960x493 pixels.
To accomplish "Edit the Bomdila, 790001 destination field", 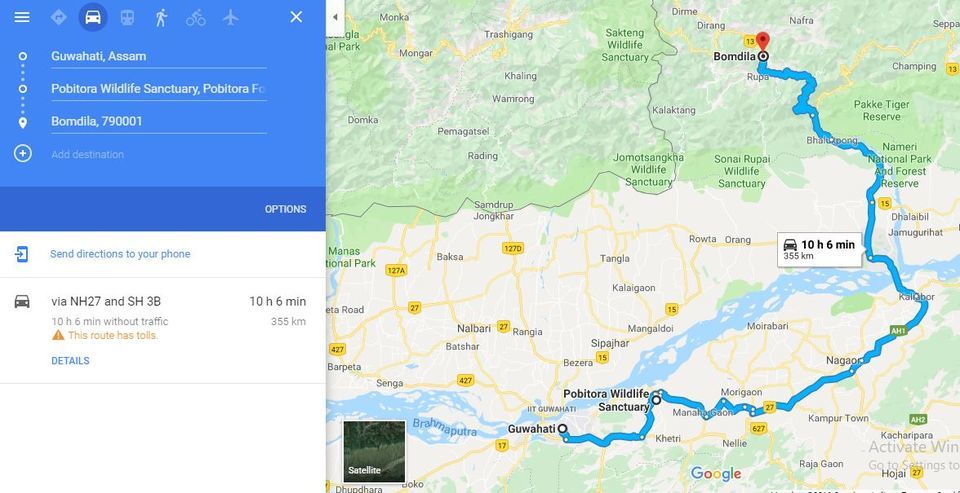I will point(159,121).
